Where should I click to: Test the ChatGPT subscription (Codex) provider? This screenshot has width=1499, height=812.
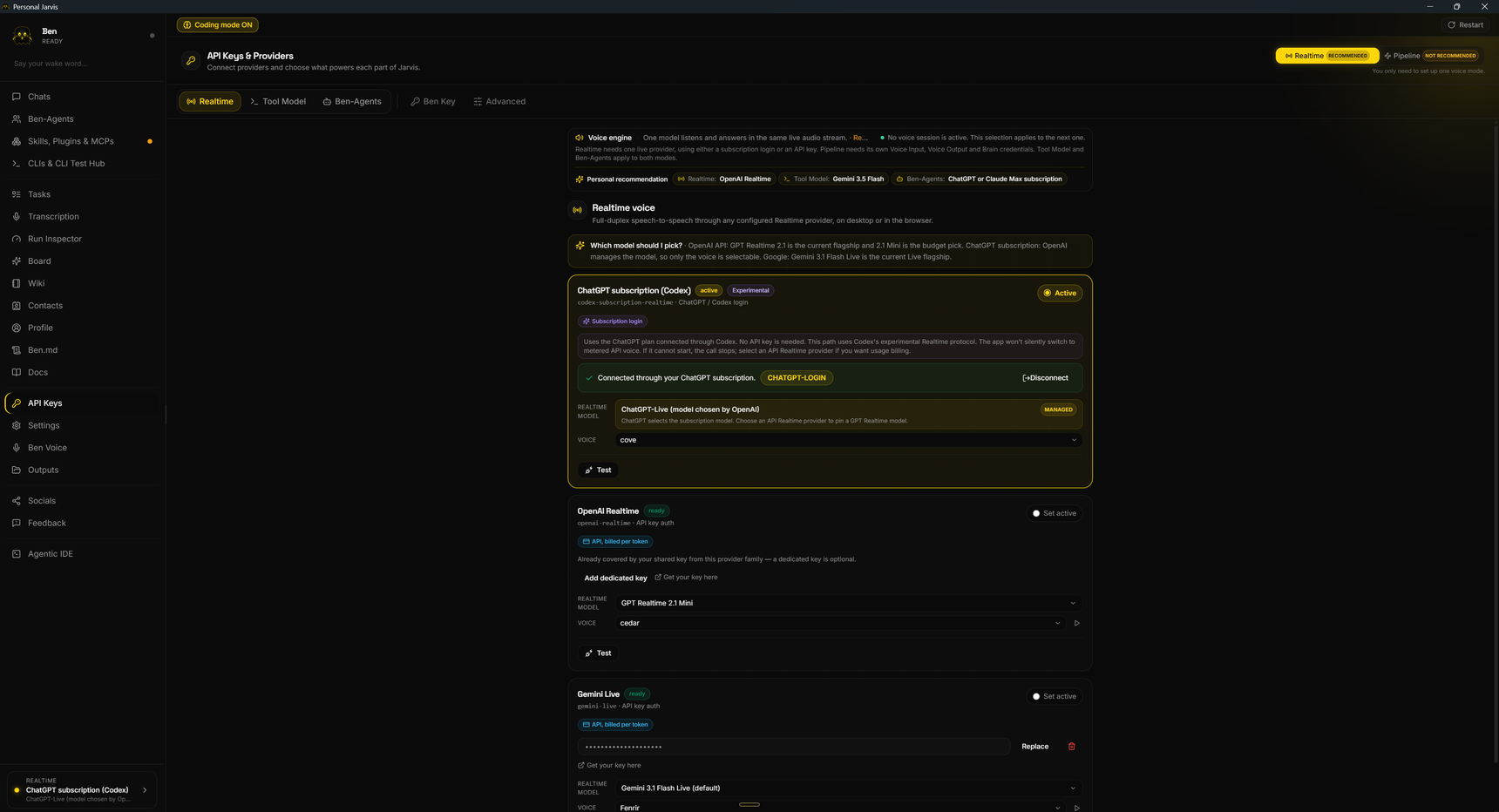(598, 470)
